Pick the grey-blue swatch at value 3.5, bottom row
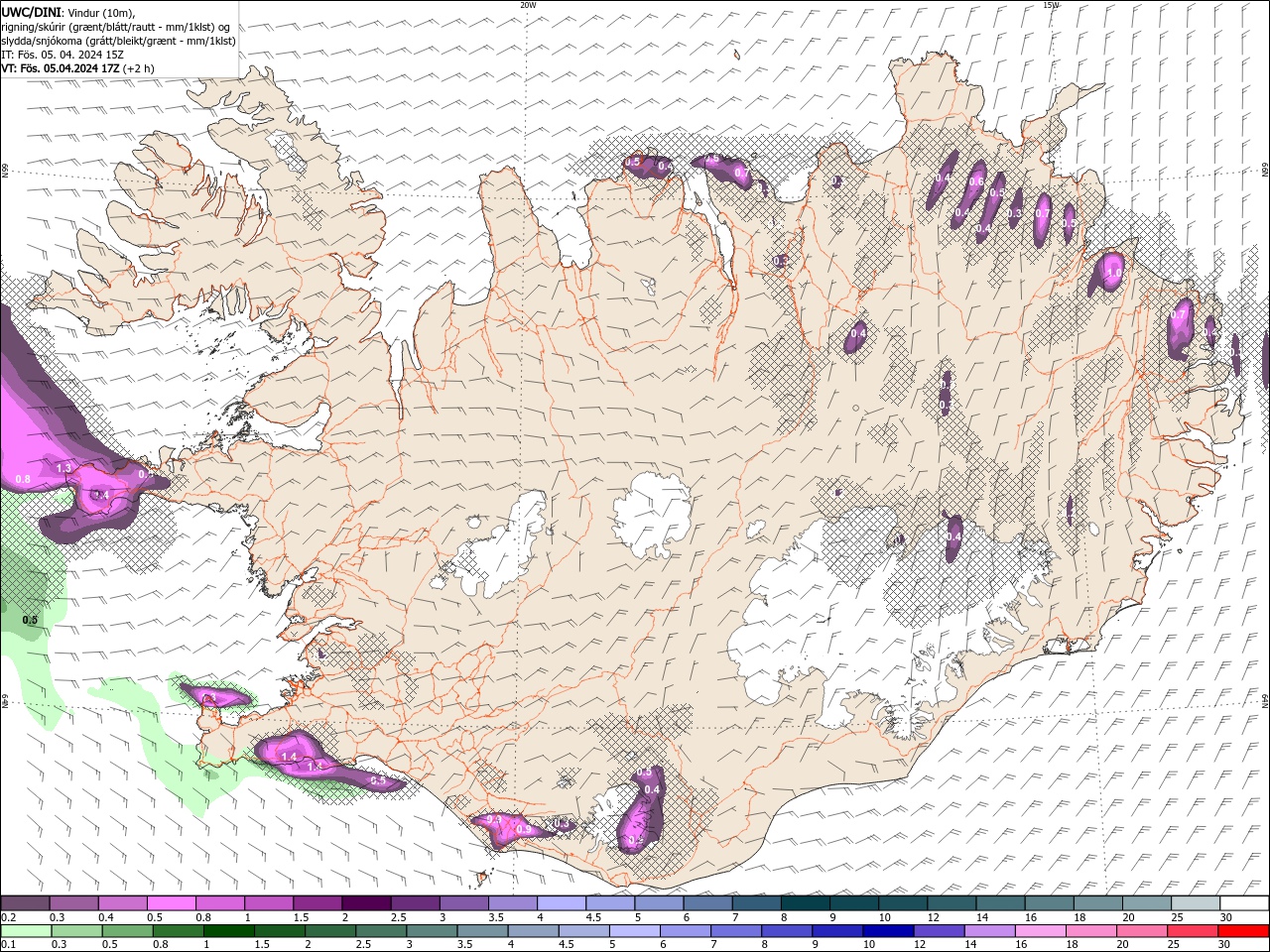Viewport: 1270px width, 952px height. [x=482, y=931]
